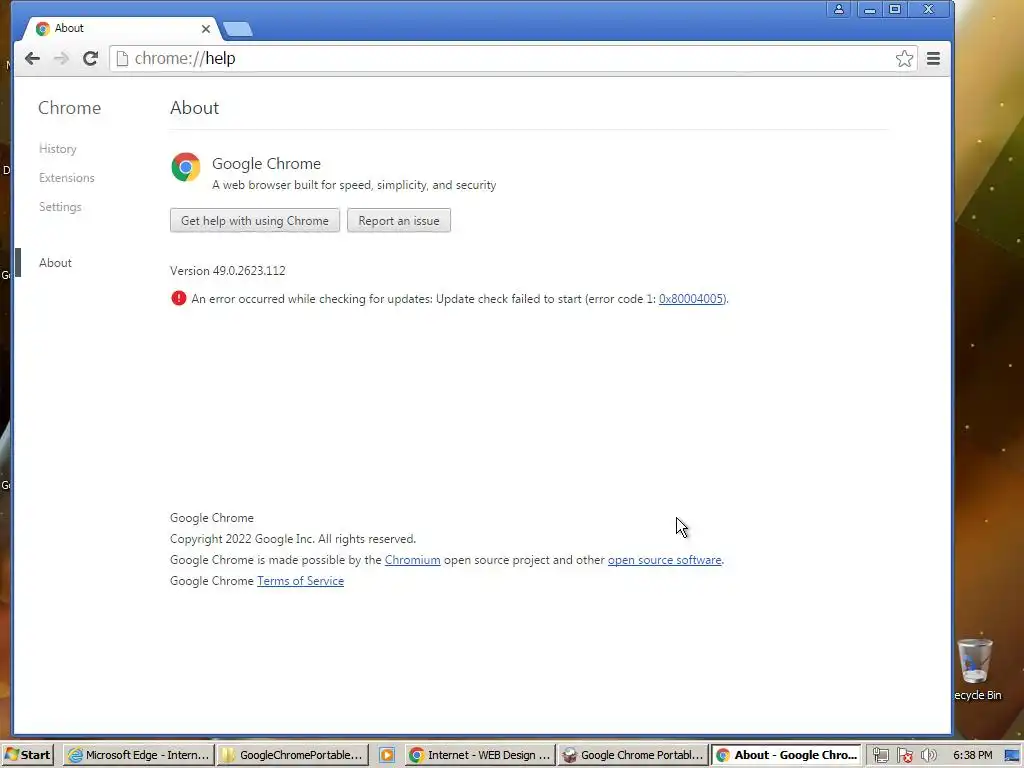Switch to Microsoft Edge taskbar window

click(138, 755)
